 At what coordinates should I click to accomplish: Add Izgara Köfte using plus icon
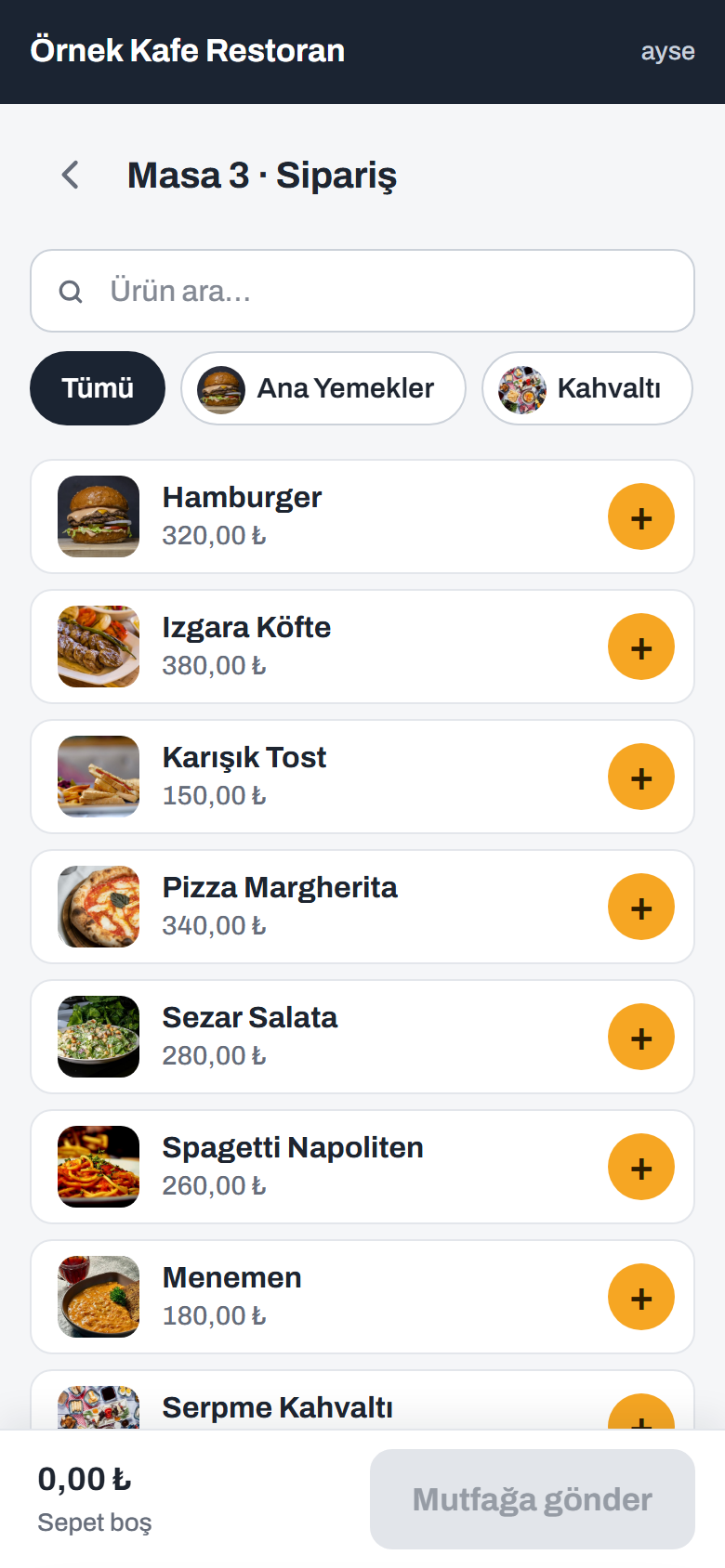pos(641,647)
